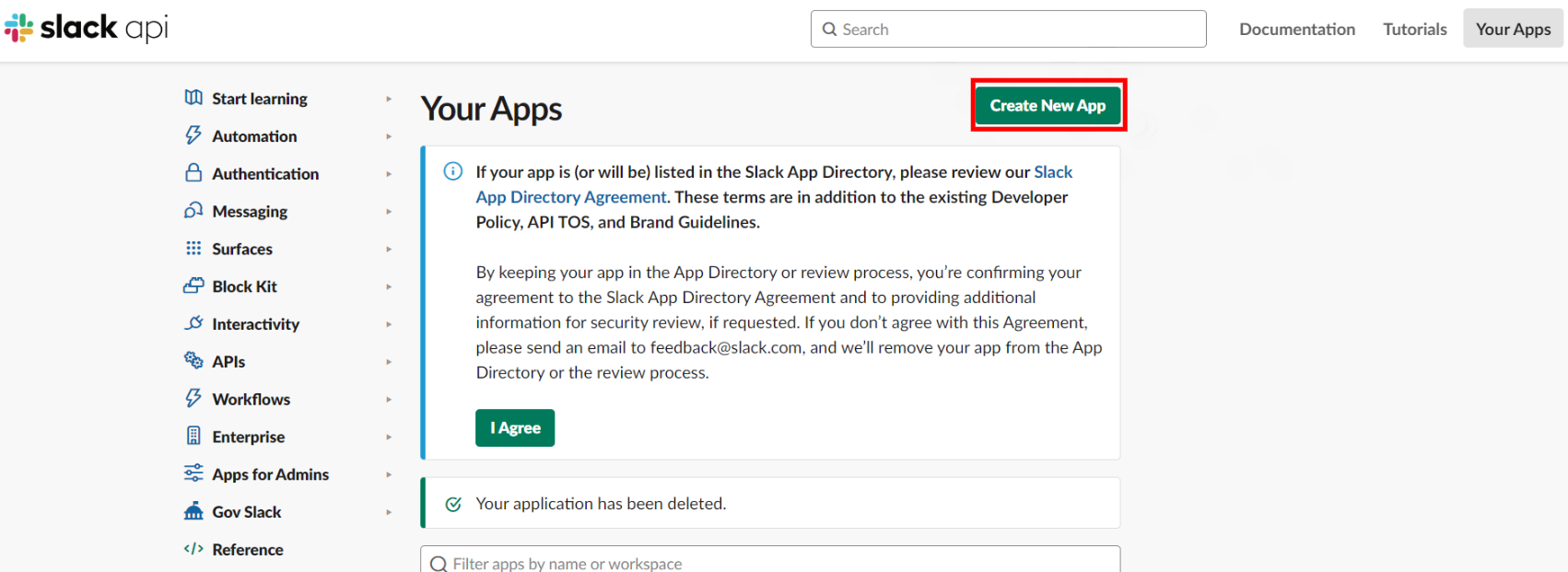Expand the APIs section arrow

(389, 362)
